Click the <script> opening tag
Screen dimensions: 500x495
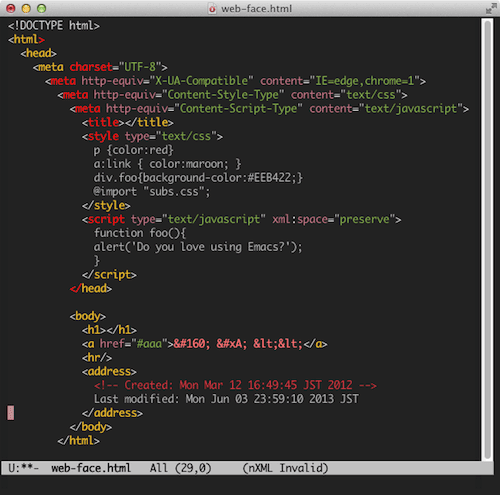[x=241, y=219]
